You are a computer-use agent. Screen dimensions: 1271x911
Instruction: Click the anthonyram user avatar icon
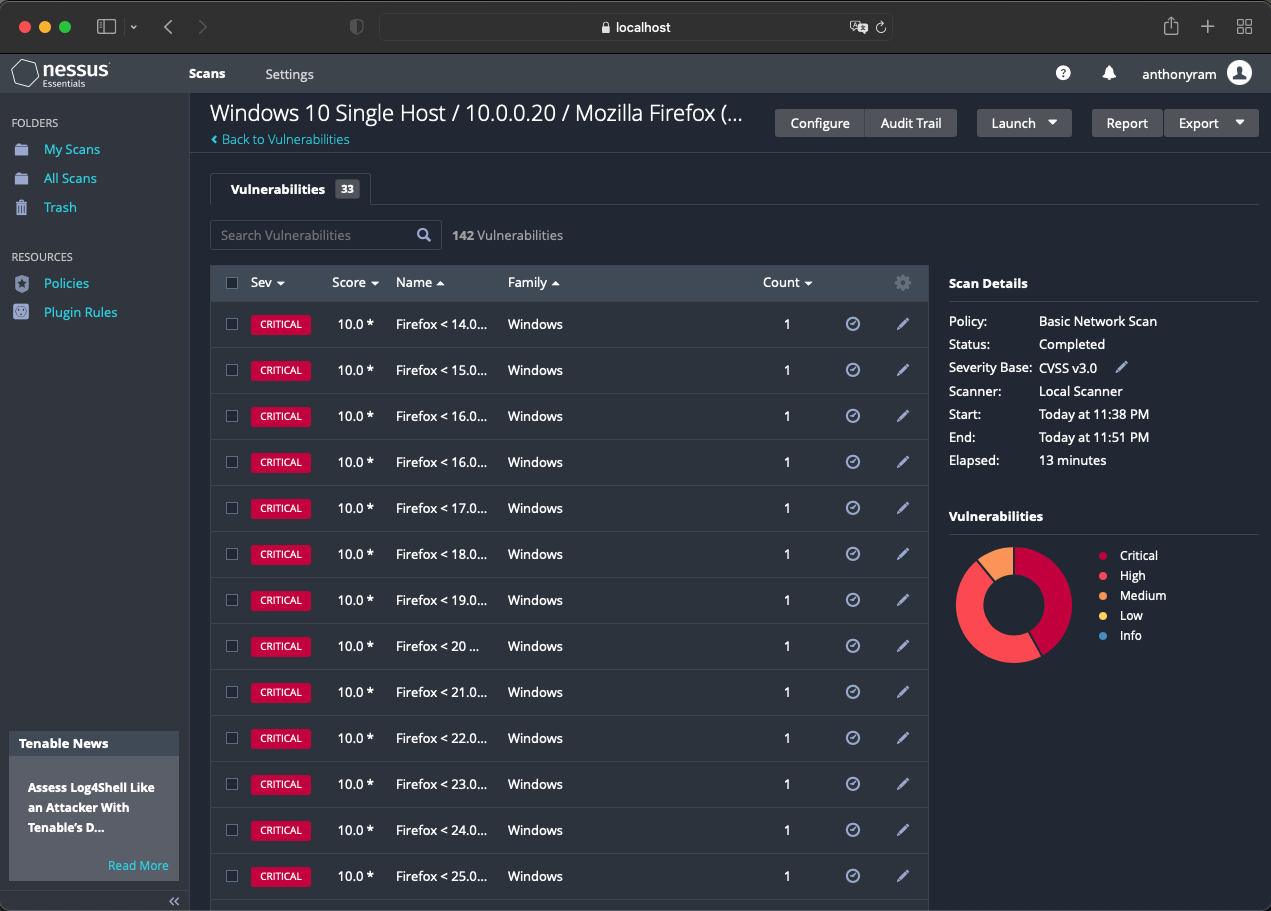pos(1239,73)
